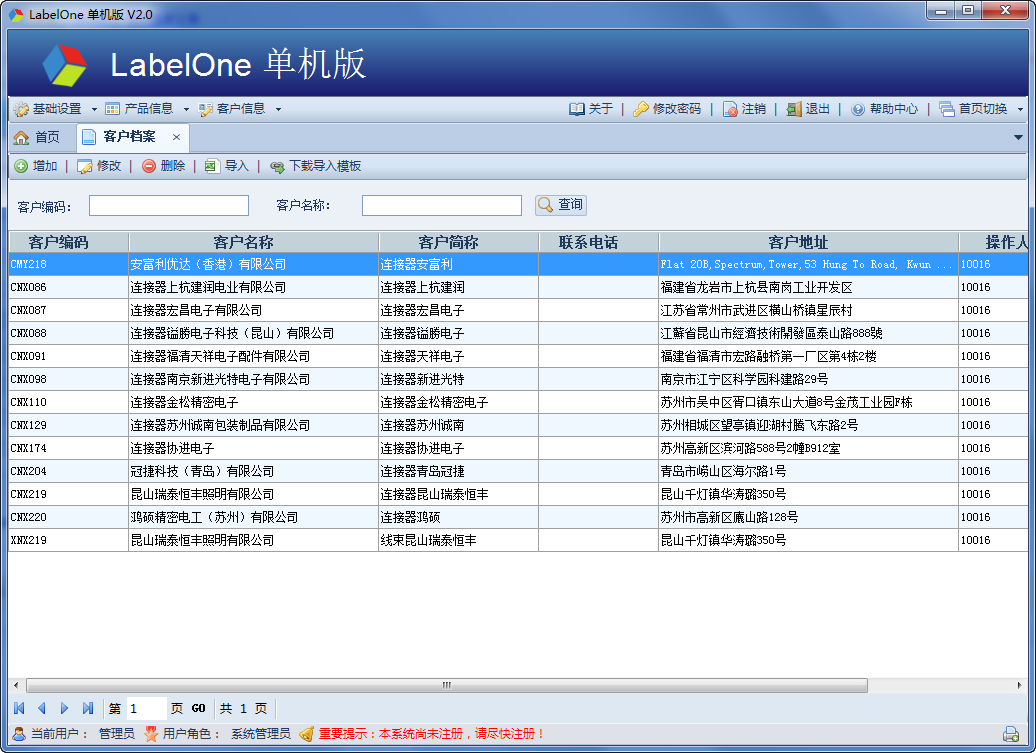Focus the 客户编码 input field
Screen dimensions: 1036x753
(x=168, y=205)
